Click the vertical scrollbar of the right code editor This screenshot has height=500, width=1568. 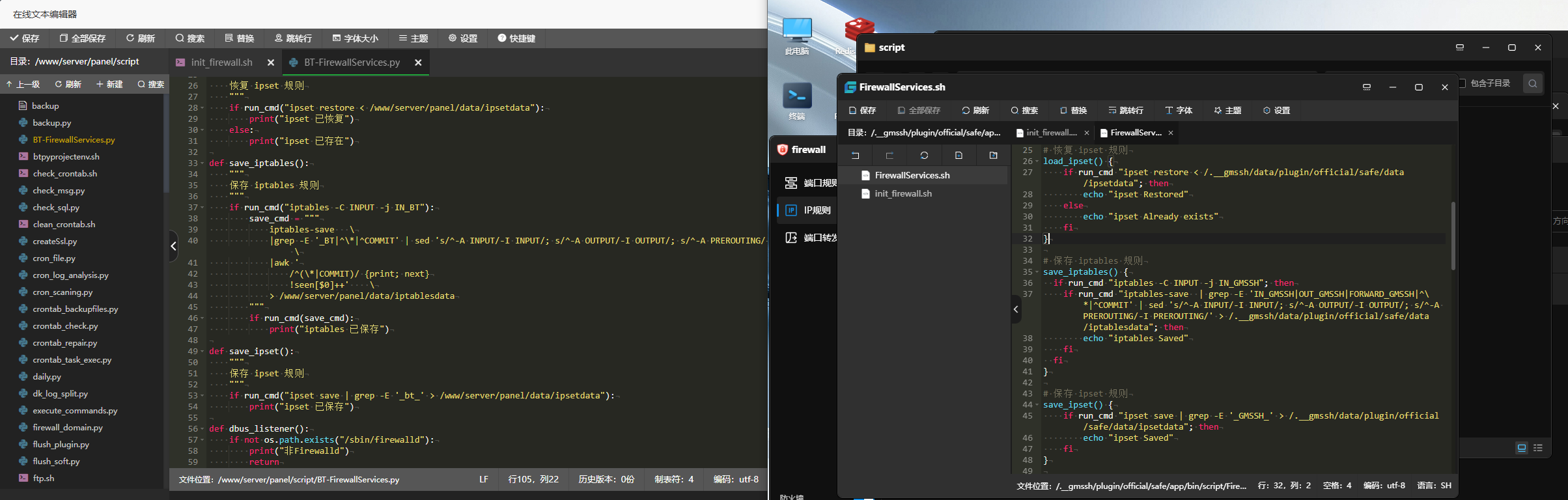[x=1453, y=236]
